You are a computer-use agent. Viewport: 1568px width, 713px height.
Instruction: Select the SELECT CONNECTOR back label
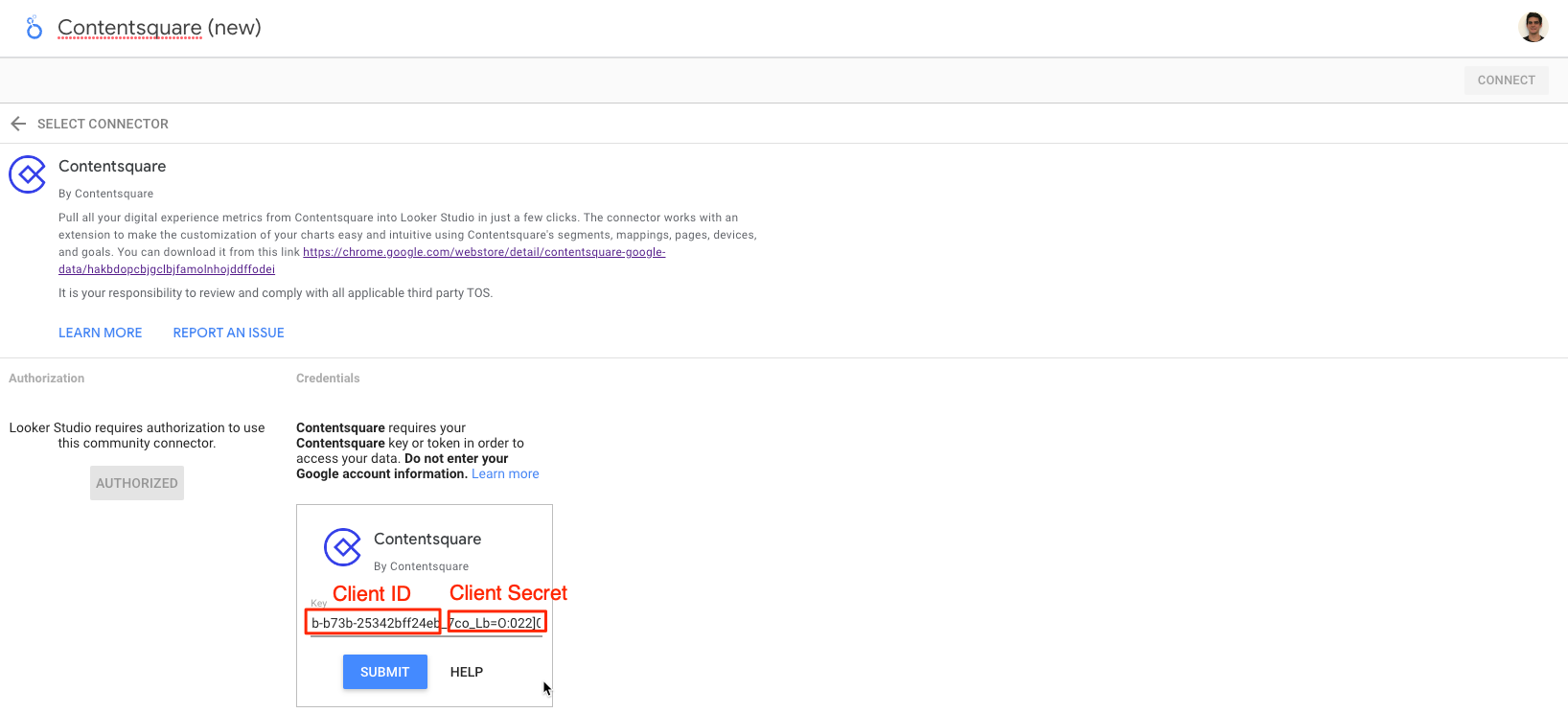coord(103,124)
